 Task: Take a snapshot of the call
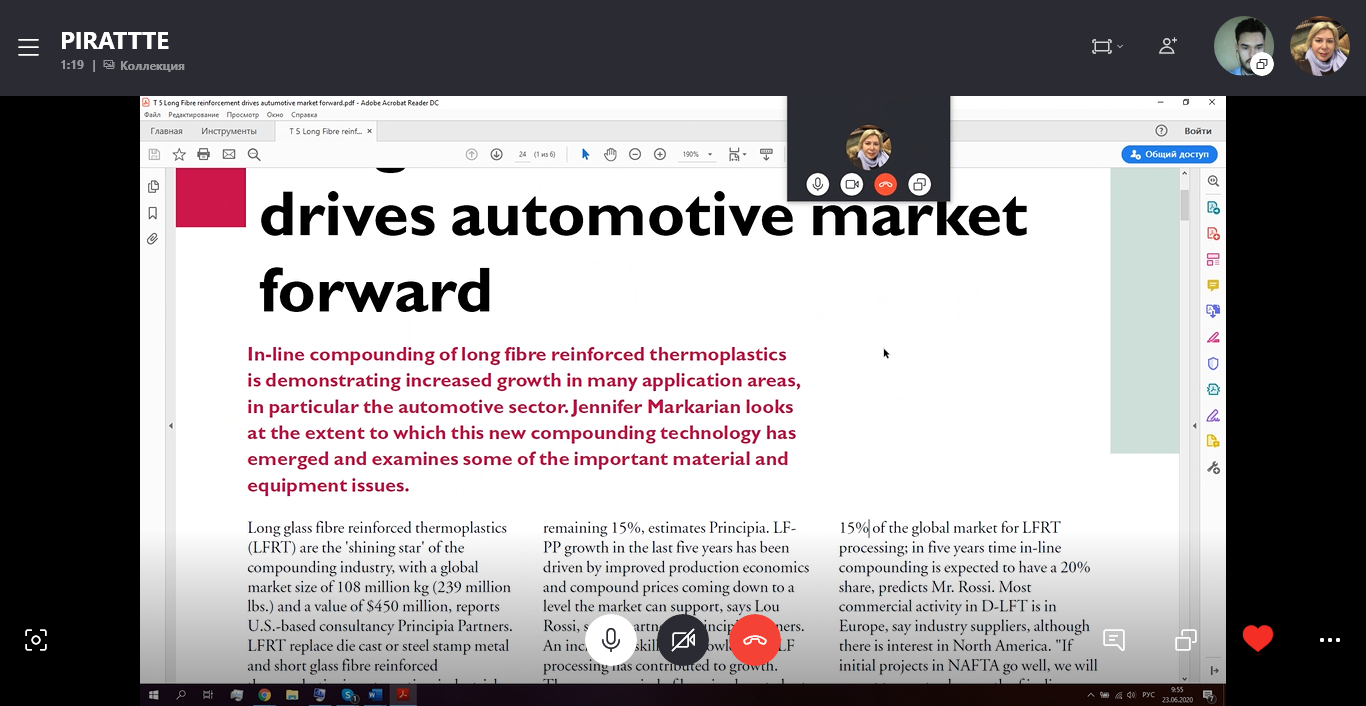click(x=36, y=640)
